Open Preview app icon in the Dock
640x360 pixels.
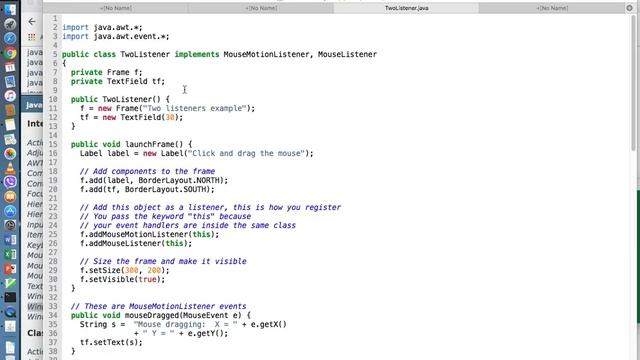coord(10,82)
